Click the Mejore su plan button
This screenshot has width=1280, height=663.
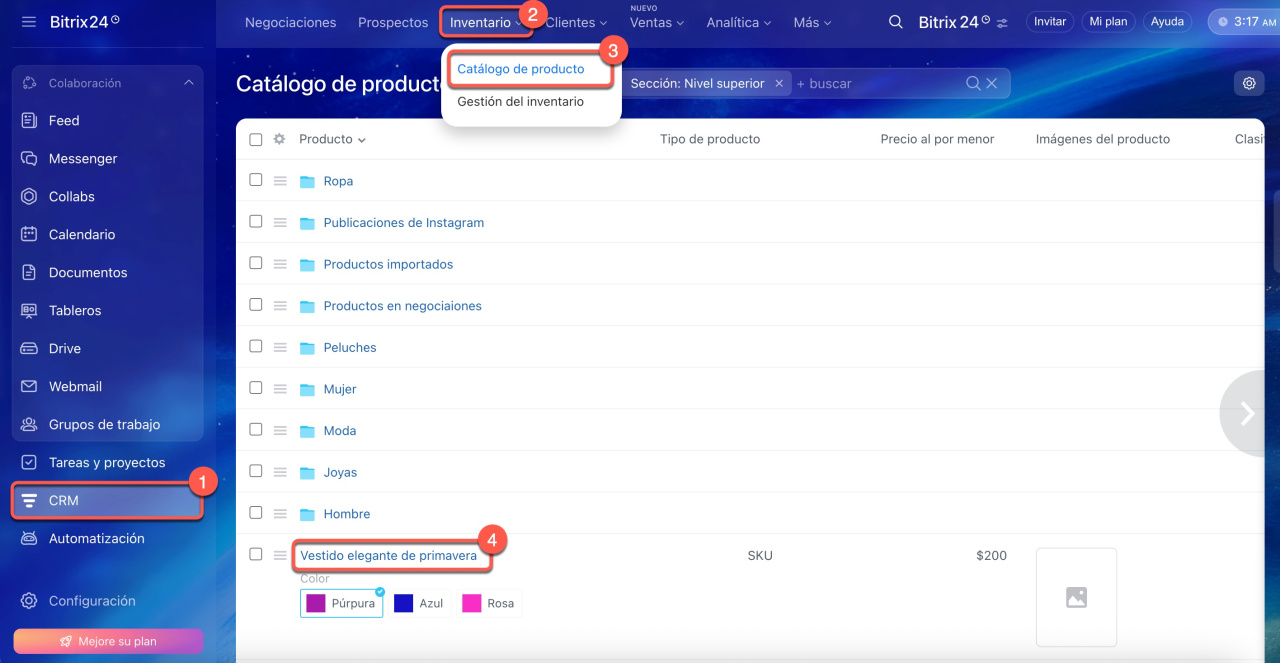[x=108, y=641]
